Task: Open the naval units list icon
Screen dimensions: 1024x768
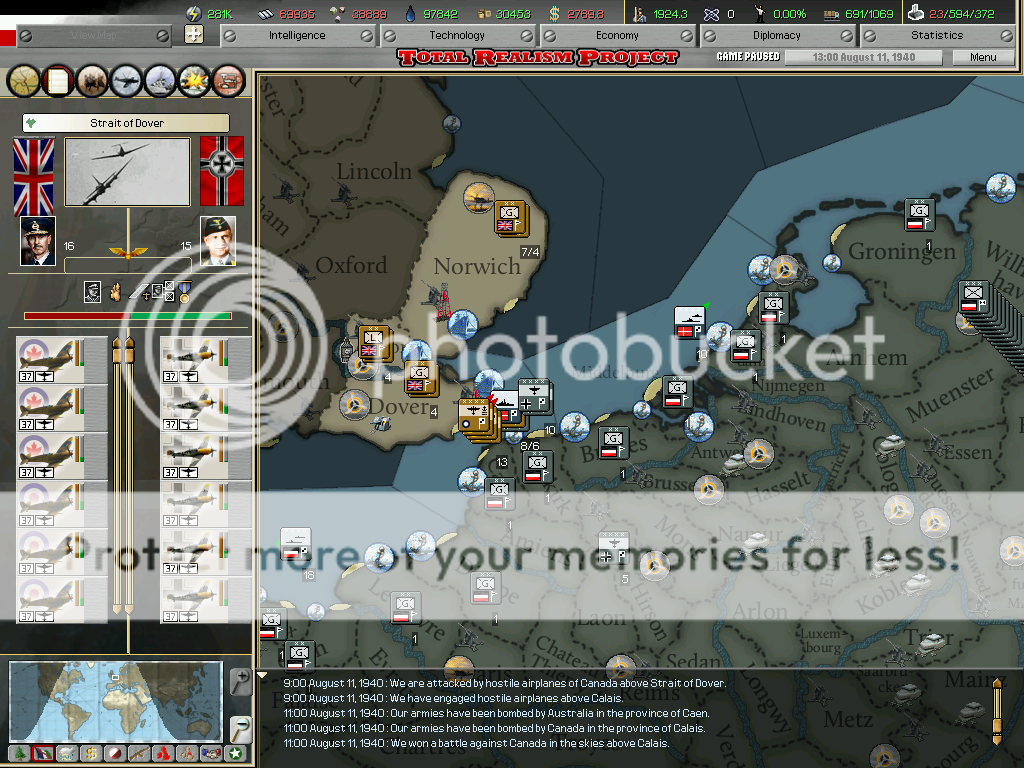Action: 161,79
